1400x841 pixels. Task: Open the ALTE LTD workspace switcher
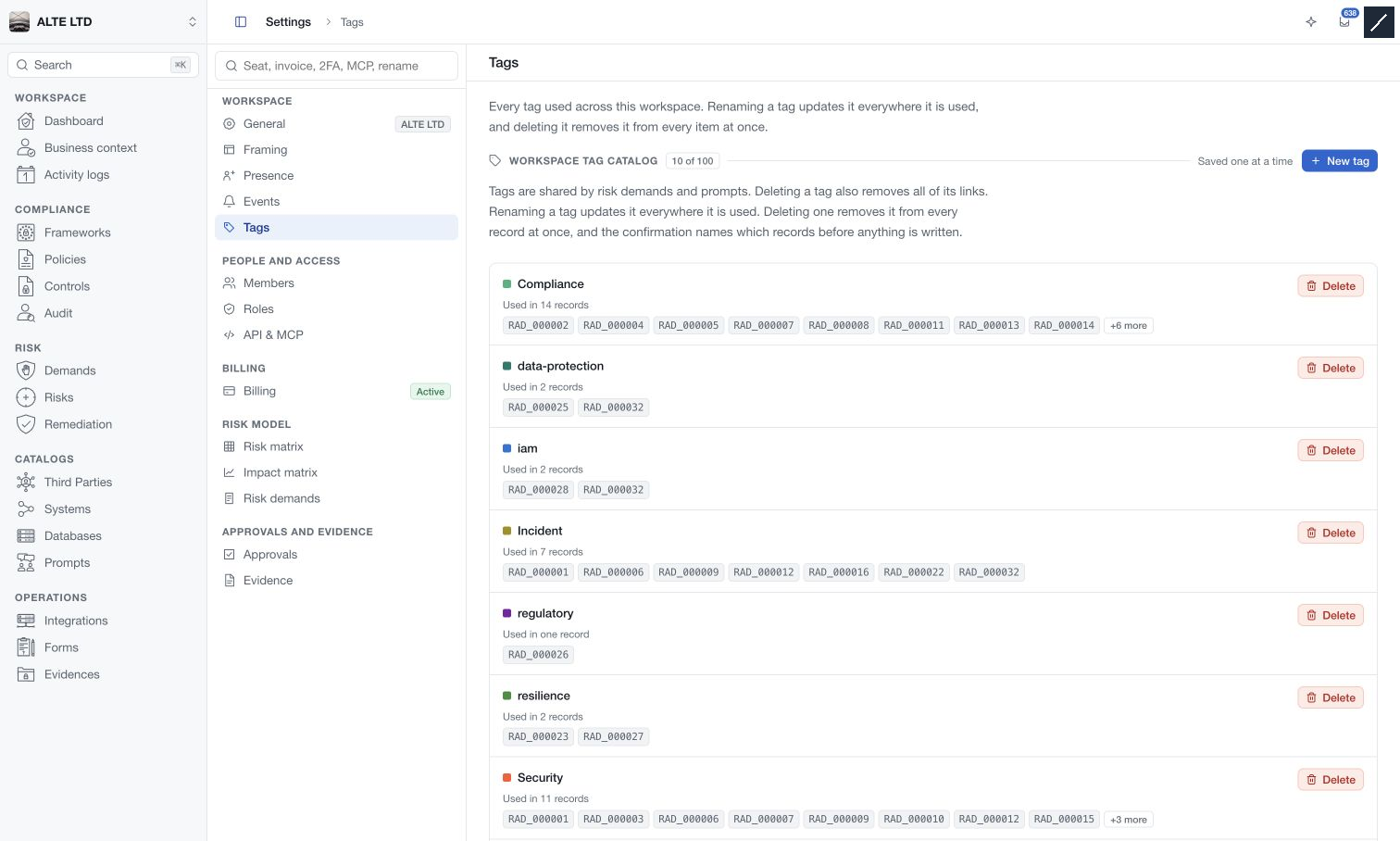coord(103,21)
